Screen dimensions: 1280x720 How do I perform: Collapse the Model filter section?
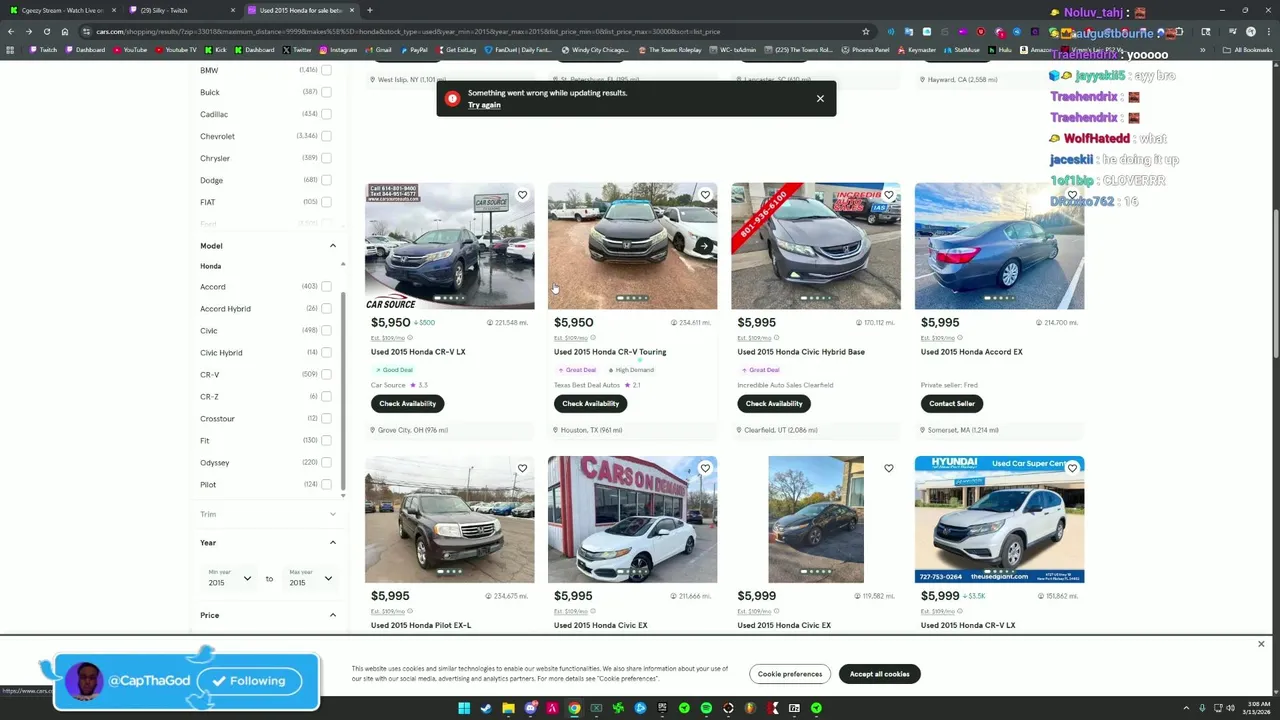(333, 246)
